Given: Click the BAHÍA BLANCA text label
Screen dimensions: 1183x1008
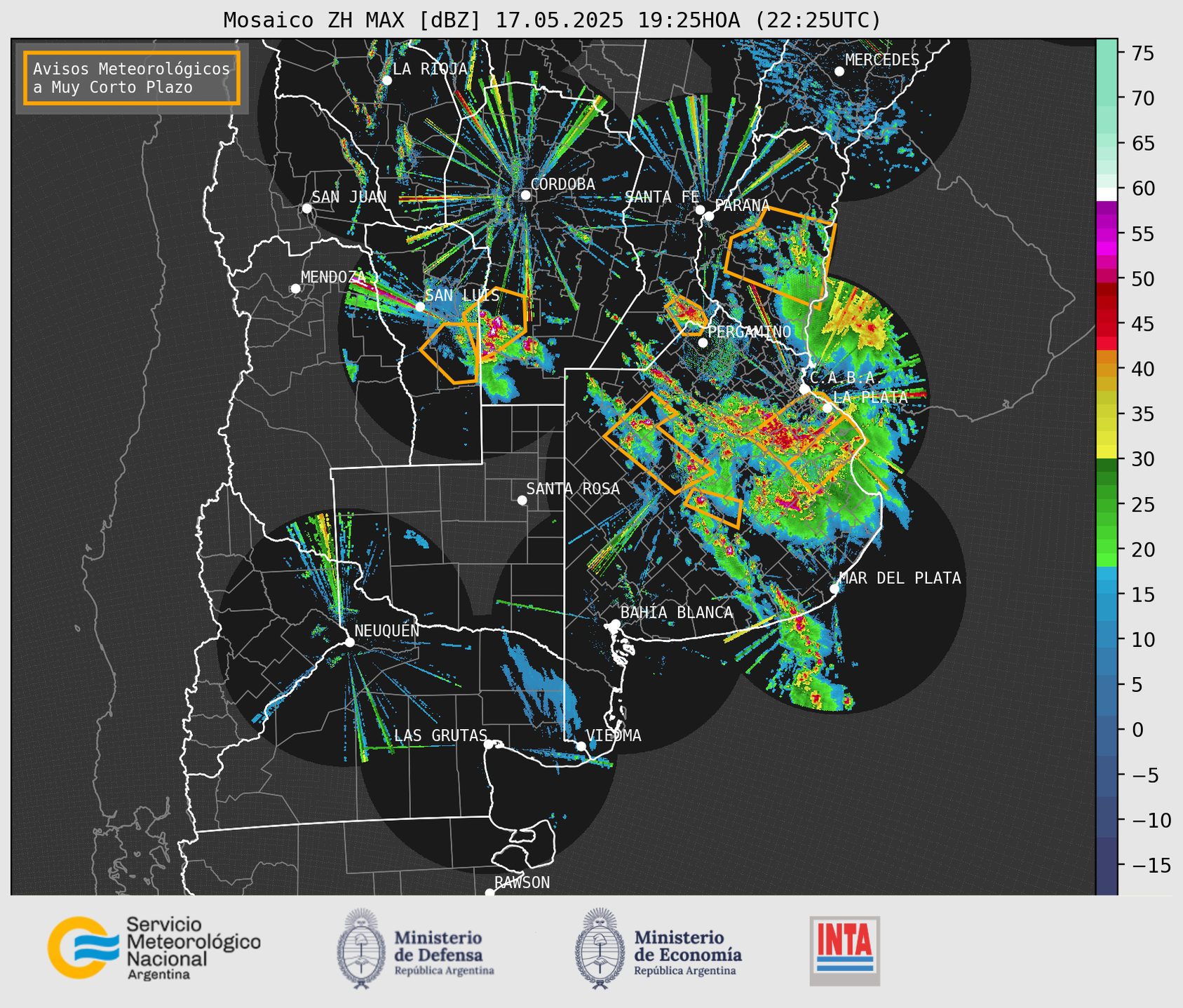Looking at the screenshot, I should click(x=677, y=613).
